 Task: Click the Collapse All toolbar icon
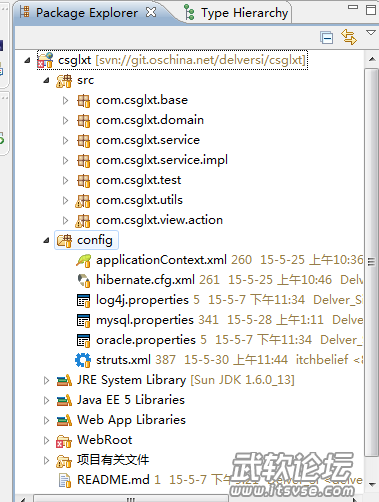click(326, 37)
